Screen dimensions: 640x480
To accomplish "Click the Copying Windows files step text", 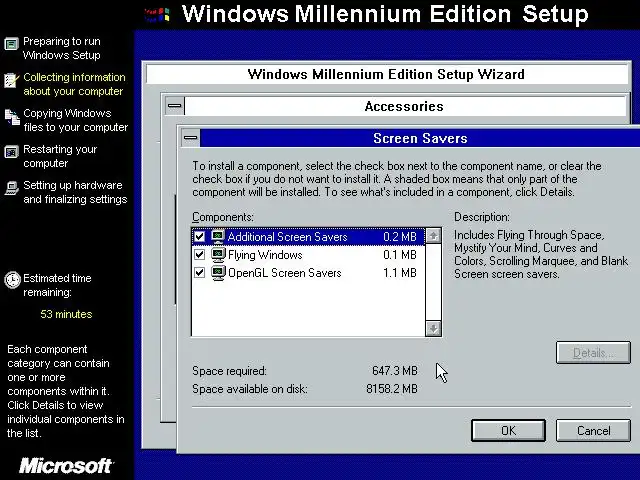I will tap(76, 120).
